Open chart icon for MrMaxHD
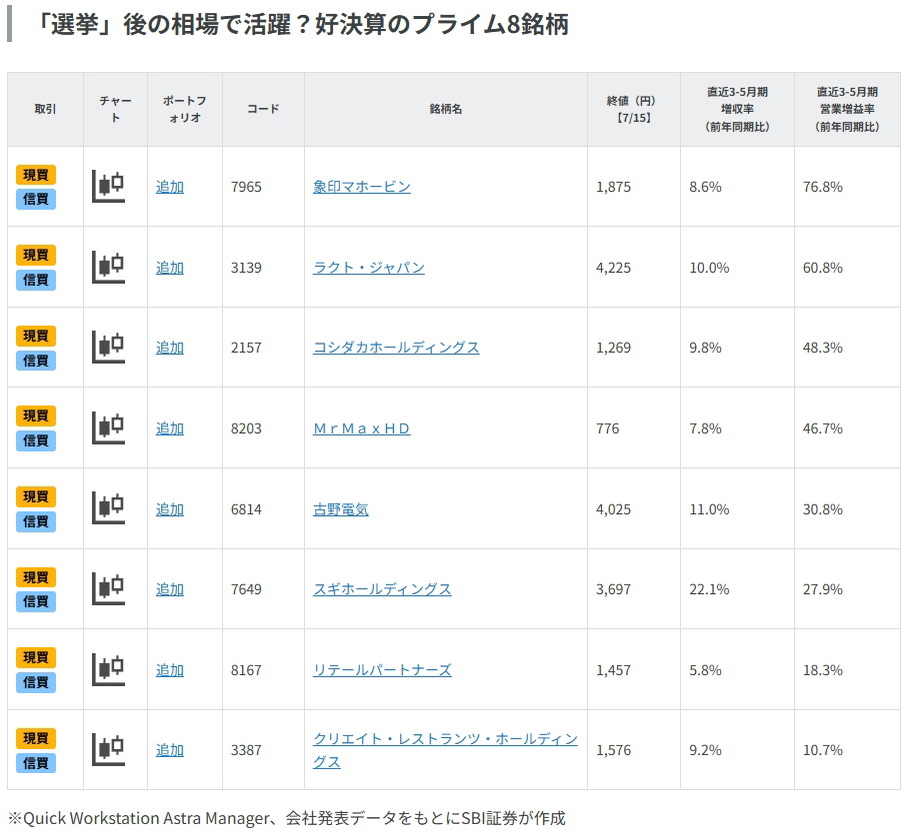 (109, 428)
